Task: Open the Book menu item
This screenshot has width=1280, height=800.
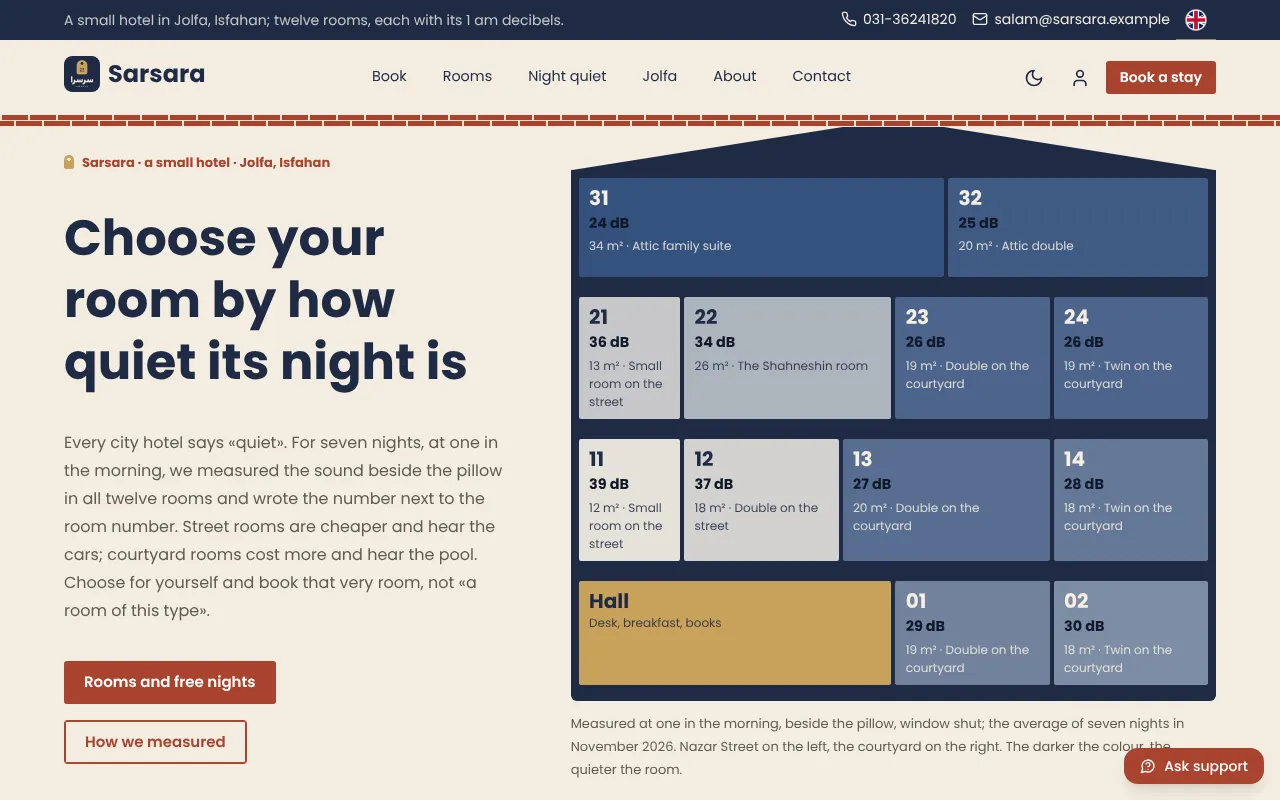Action: [389, 76]
